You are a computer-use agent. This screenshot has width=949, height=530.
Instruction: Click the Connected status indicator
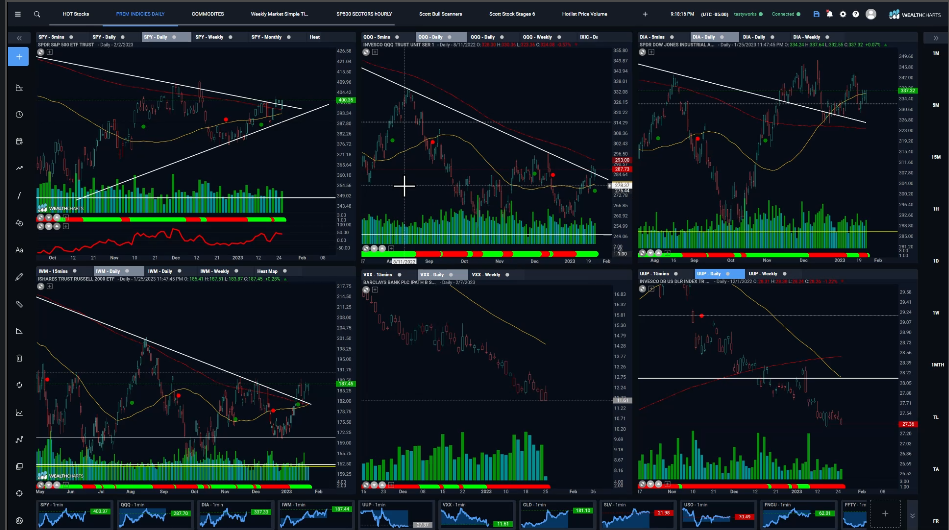[786, 14]
